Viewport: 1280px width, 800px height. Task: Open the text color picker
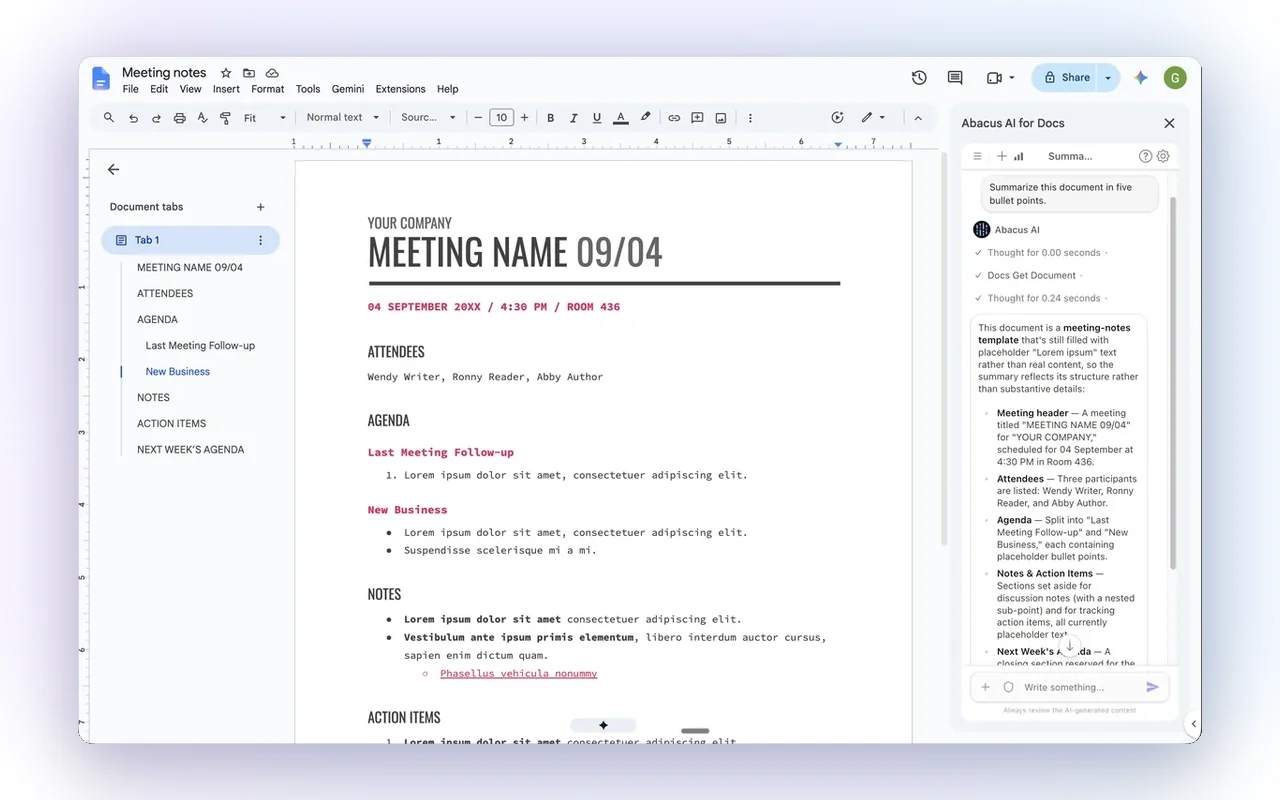[621, 118]
